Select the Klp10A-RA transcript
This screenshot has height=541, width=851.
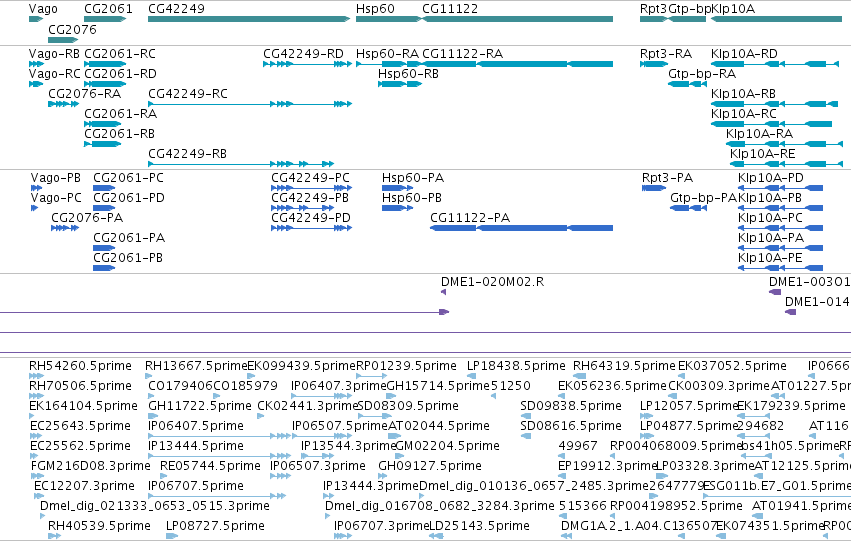(x=784, y=144)
